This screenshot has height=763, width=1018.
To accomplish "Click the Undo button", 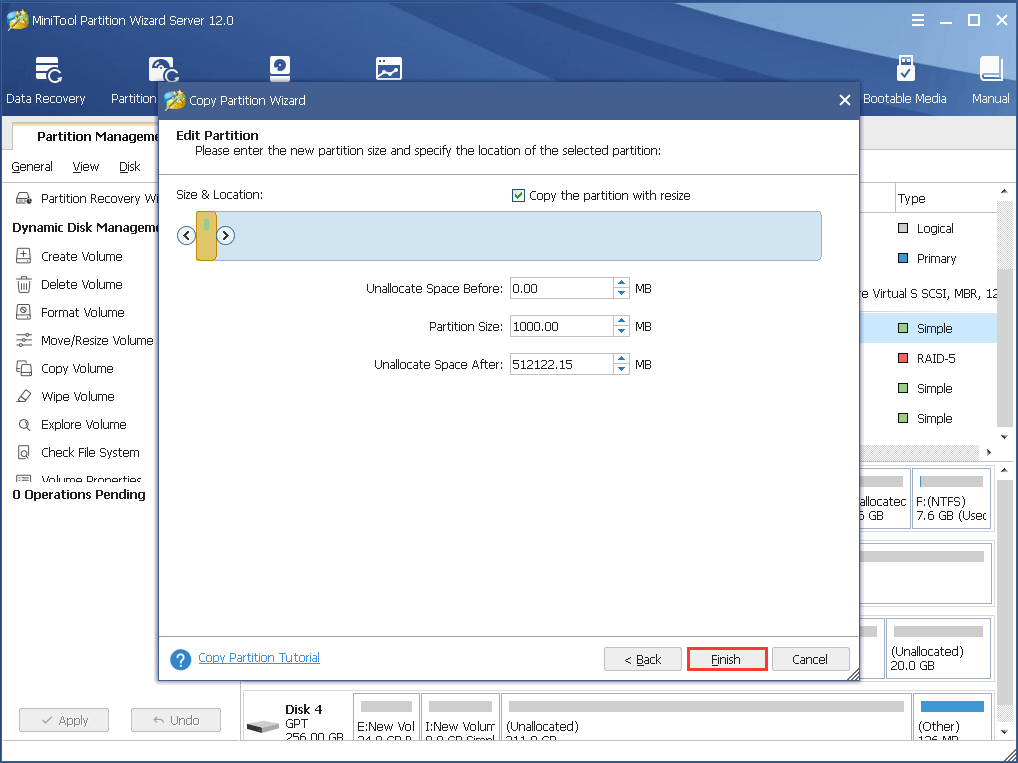I will point(176,720).
